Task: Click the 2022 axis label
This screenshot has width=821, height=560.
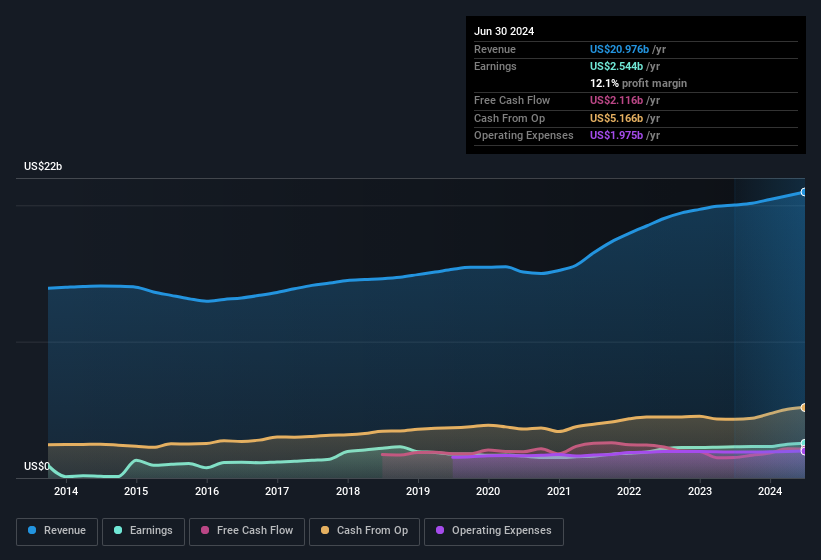Action: pyautogui.click(x=629, y=491)
